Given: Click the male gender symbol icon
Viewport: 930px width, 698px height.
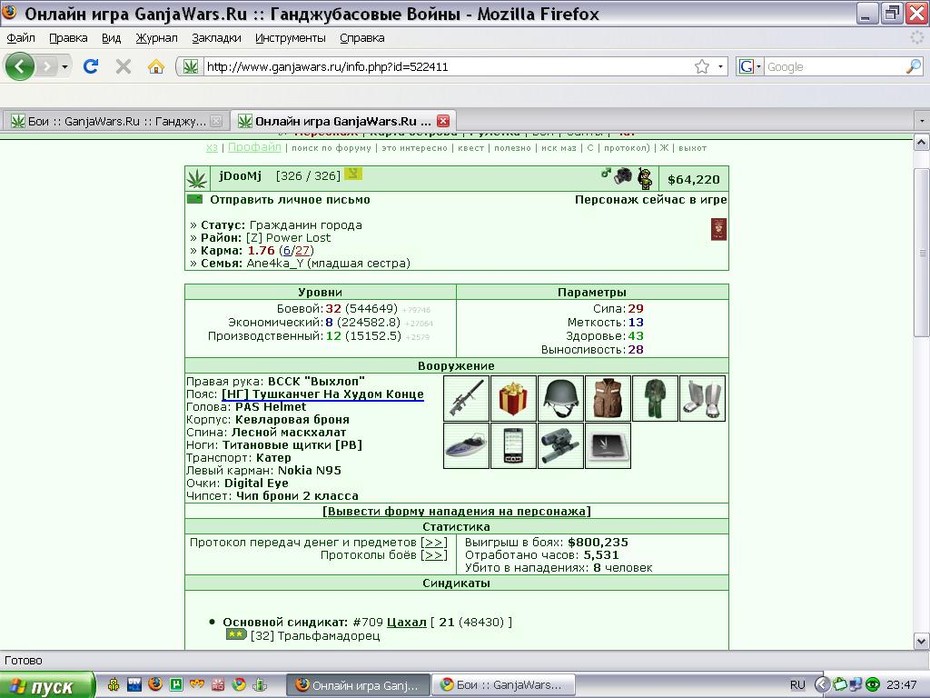Looking at the screenshot, I should pyautogui.click(x=606, y=173).
